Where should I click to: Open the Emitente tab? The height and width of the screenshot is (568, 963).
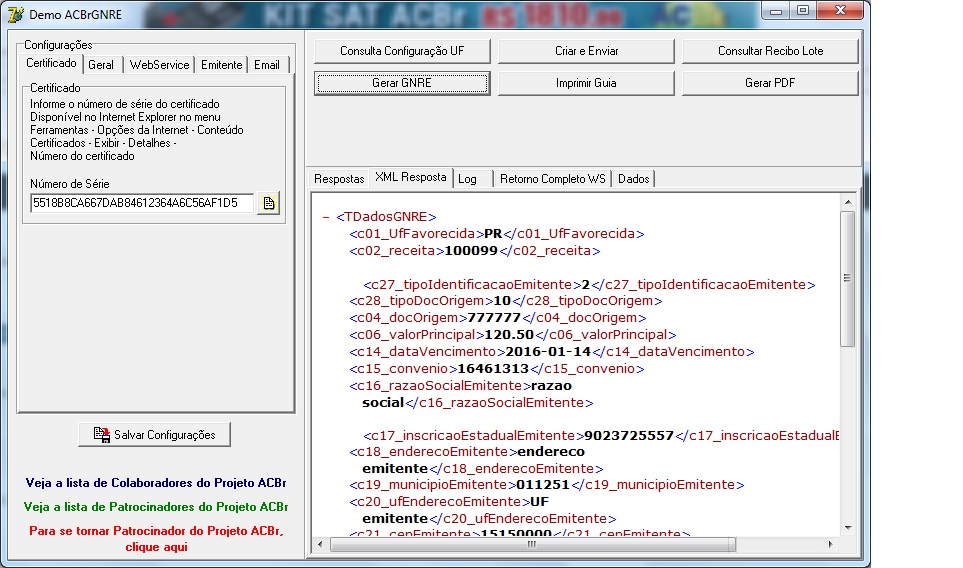coord(221,65)
